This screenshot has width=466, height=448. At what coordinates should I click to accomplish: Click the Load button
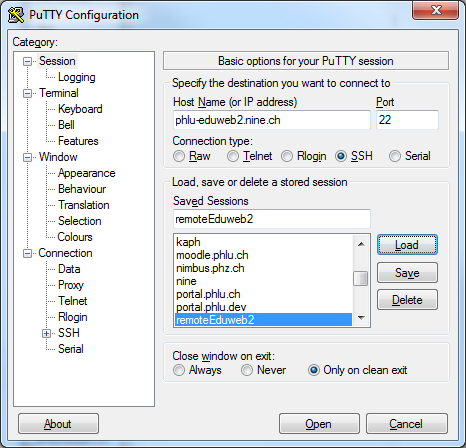[407, 245]
